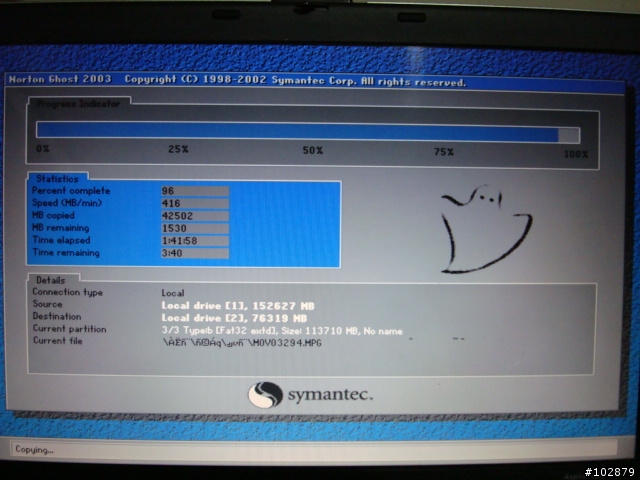
Task: Click the MB remaining label
Action: coord(61,228)
